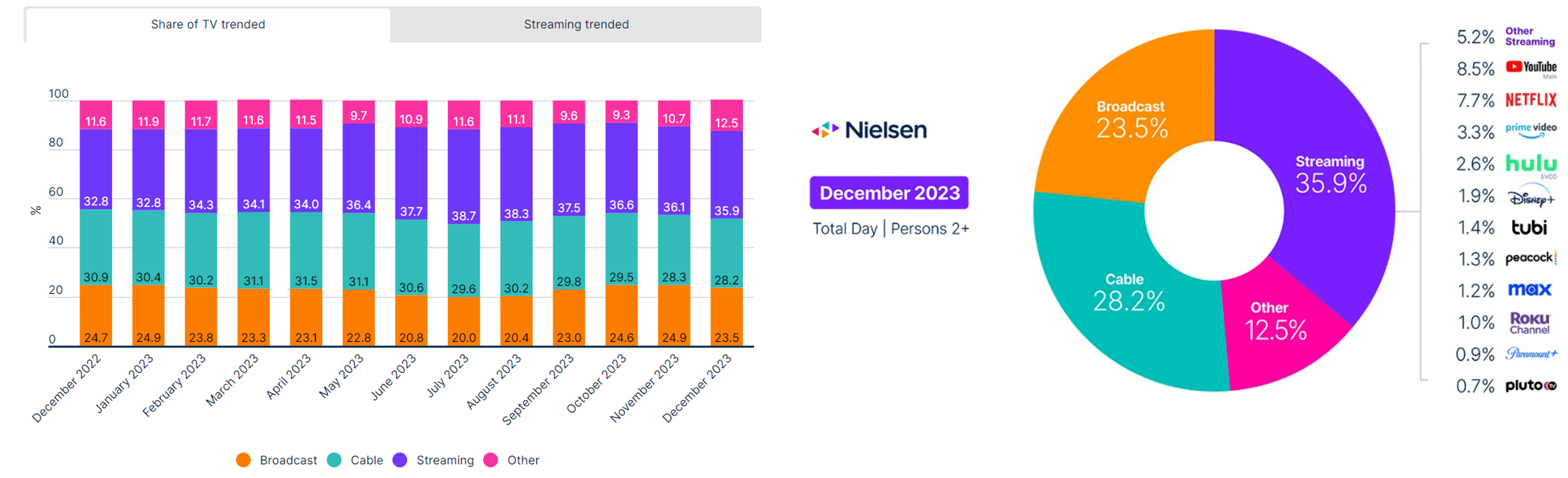The image size is (1568, 478).
Task: Click the Disney+ logo
Action: [1530, 197]
